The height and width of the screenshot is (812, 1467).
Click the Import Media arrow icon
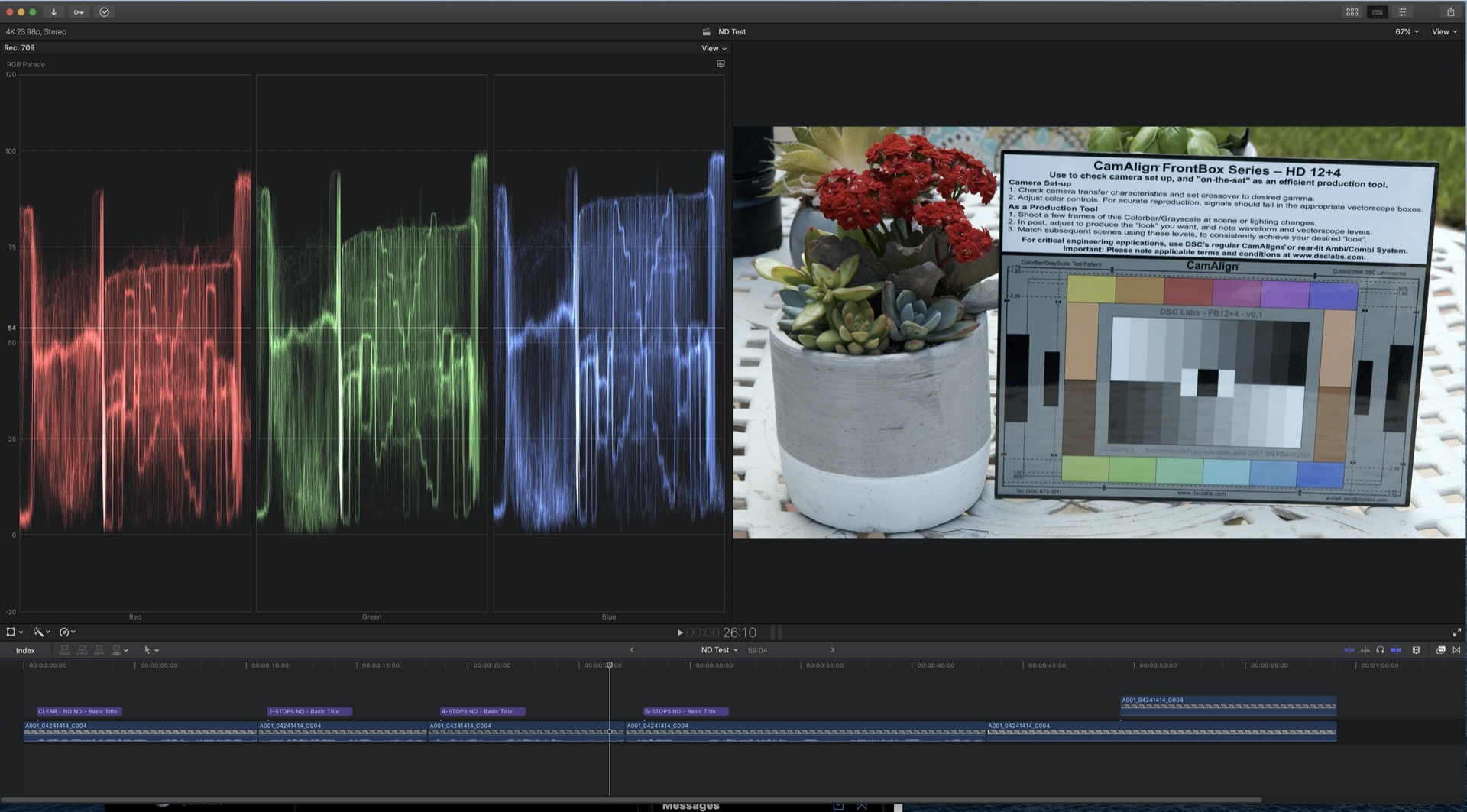click(53, 12)
